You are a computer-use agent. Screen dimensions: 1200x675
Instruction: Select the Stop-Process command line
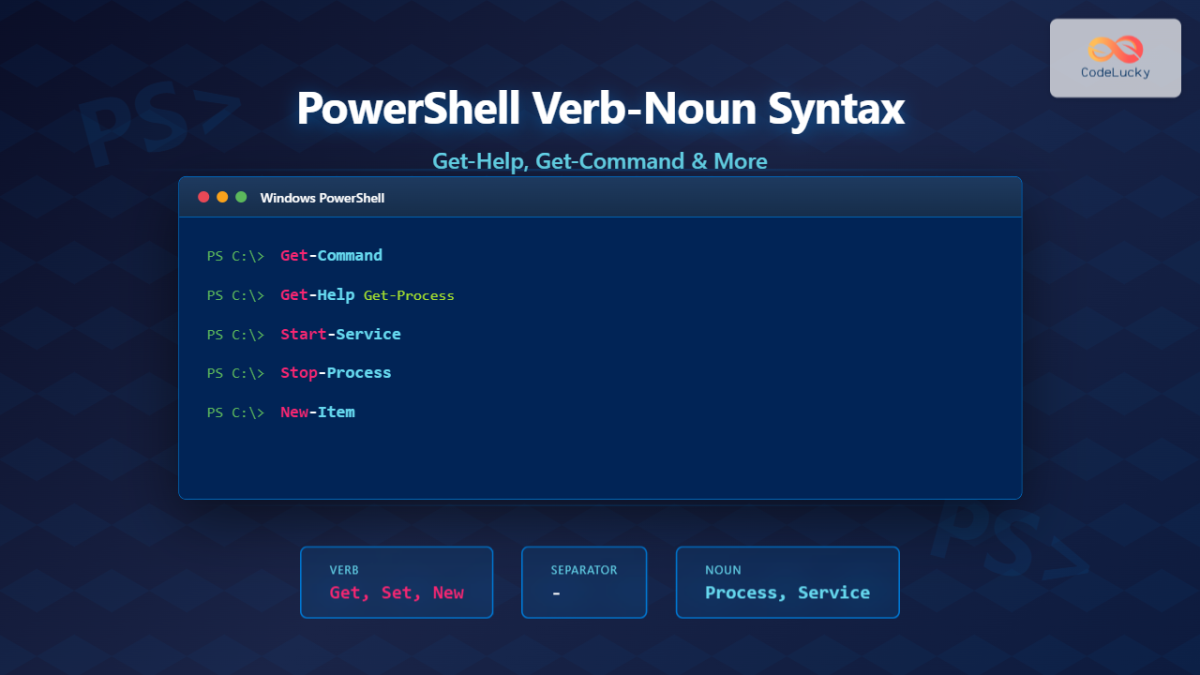[335, 372]
